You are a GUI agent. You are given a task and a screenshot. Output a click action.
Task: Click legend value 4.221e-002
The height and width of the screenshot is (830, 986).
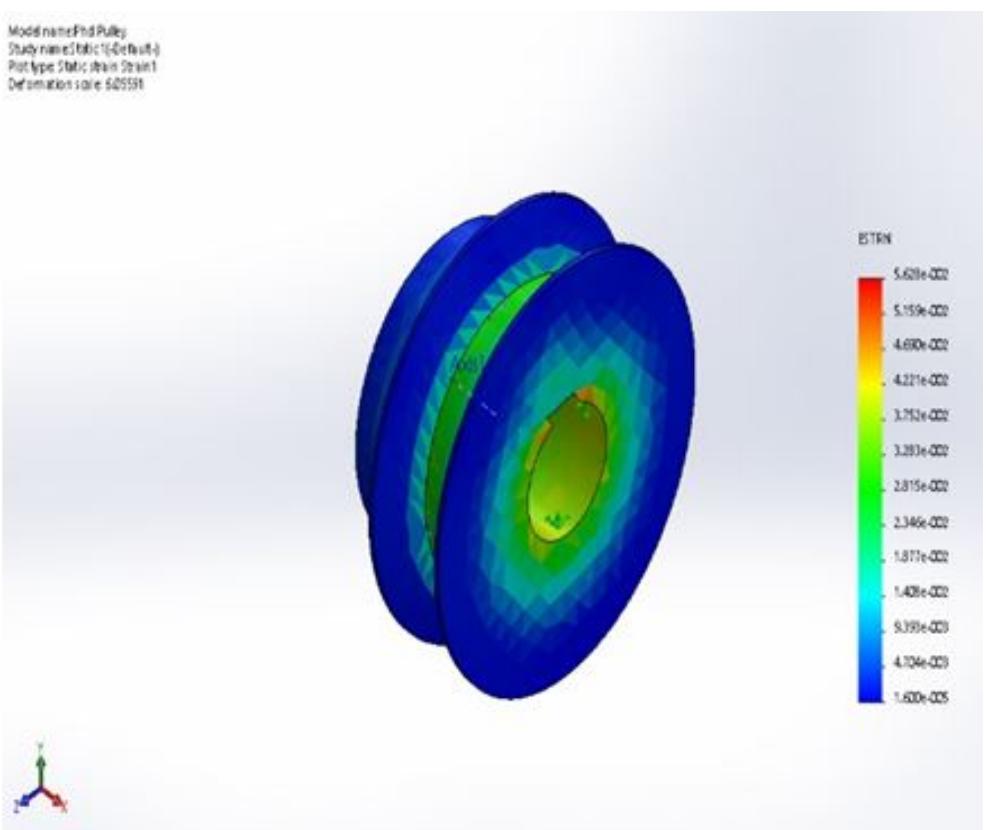[x=921, y=380]
